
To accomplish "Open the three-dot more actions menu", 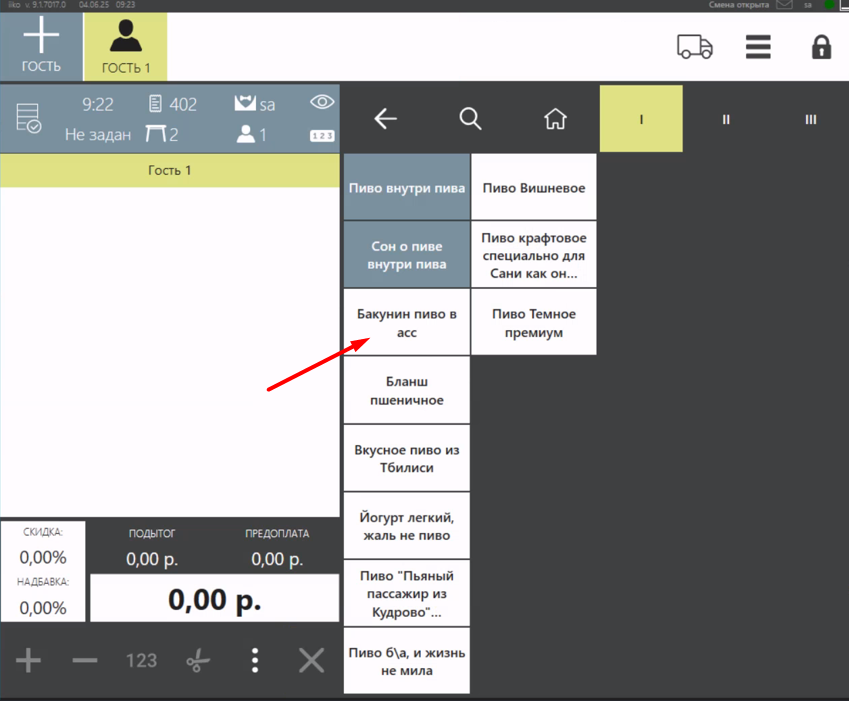I will coord(255,660).
